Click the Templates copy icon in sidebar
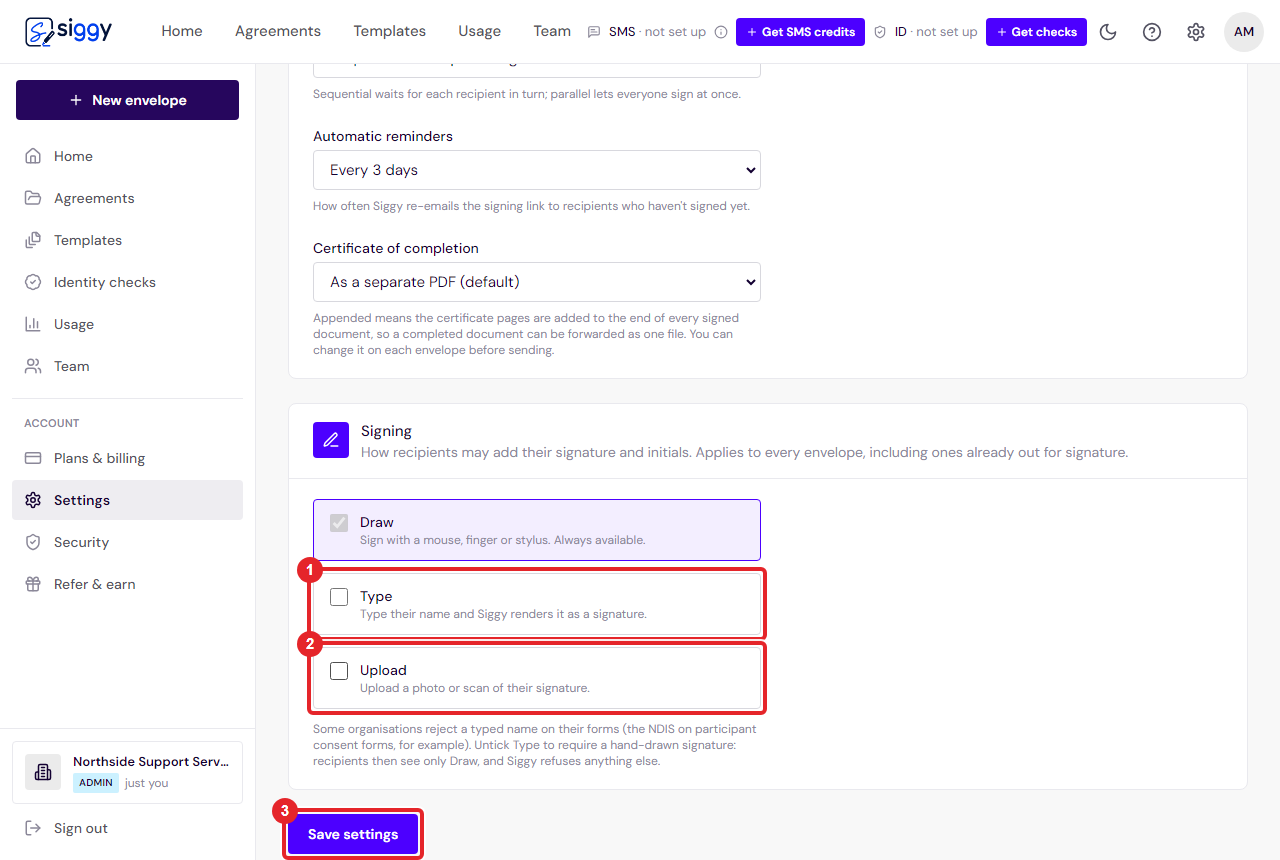The height and width of the screenshot is (860, 1280). [33, 240]
